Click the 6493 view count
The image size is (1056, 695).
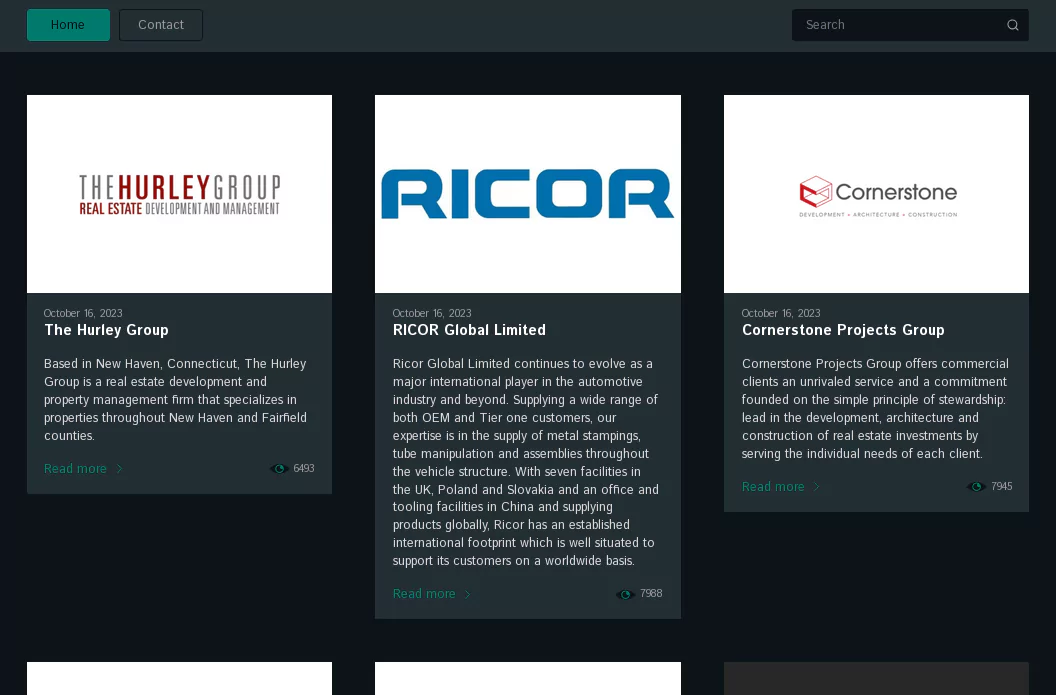coord(304,469)
